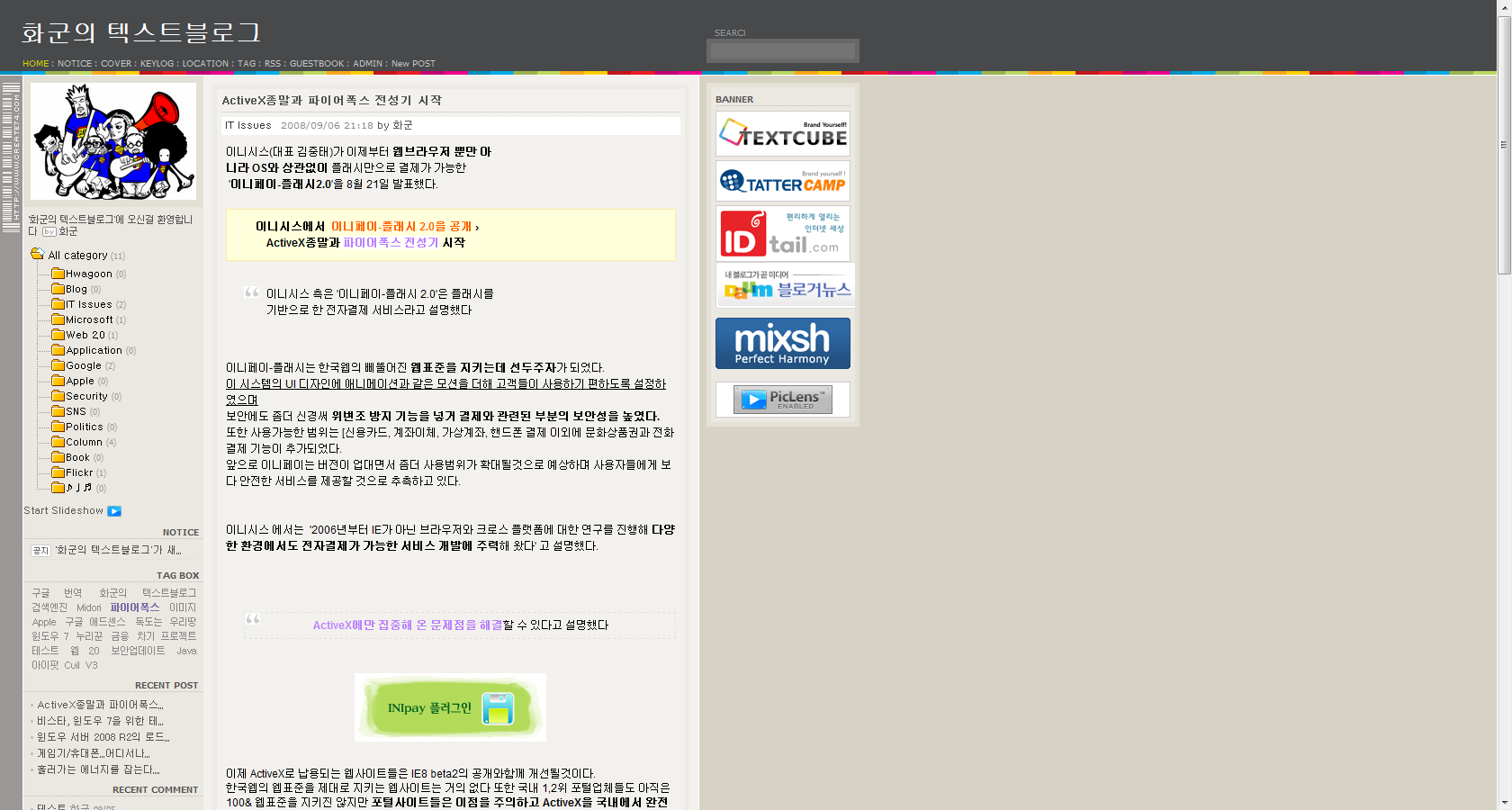Open recent post ActiveX종말과 파이어폭스...
Image resolution: width=1512 pixels, height=810 pixels.
tap(100, 705)
